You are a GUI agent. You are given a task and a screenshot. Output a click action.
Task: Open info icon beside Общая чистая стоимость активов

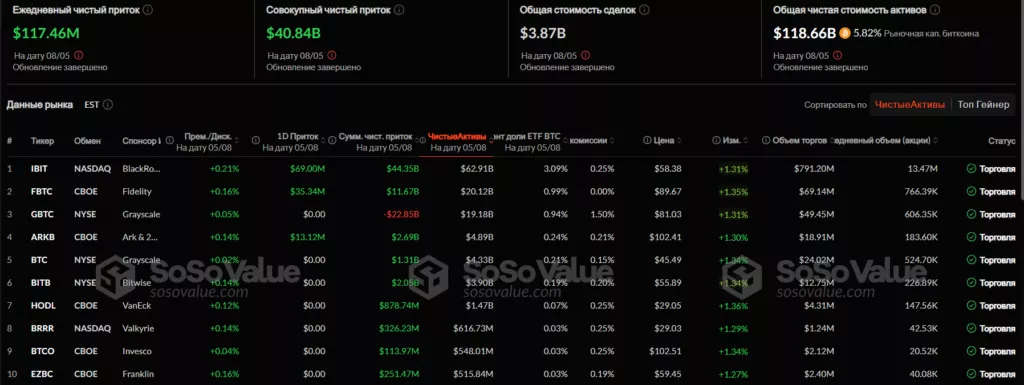(x=935, y=10)
